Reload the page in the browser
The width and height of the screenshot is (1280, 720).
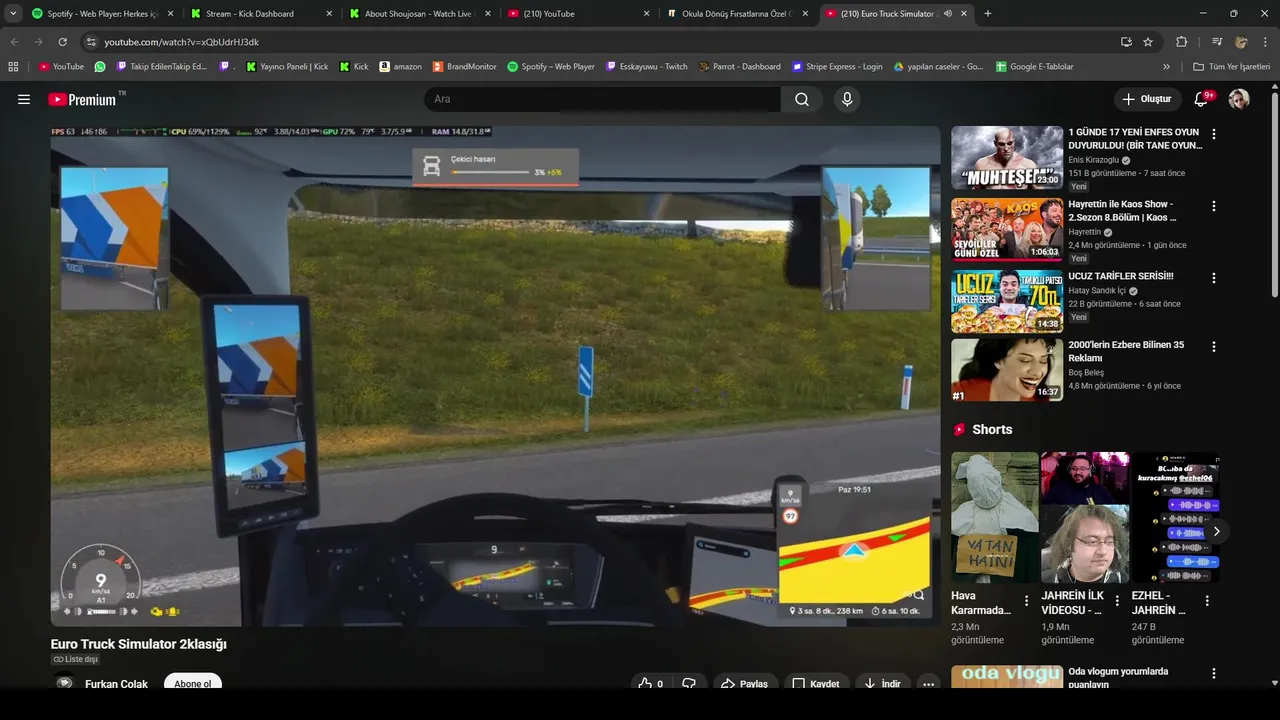(62, 42)
